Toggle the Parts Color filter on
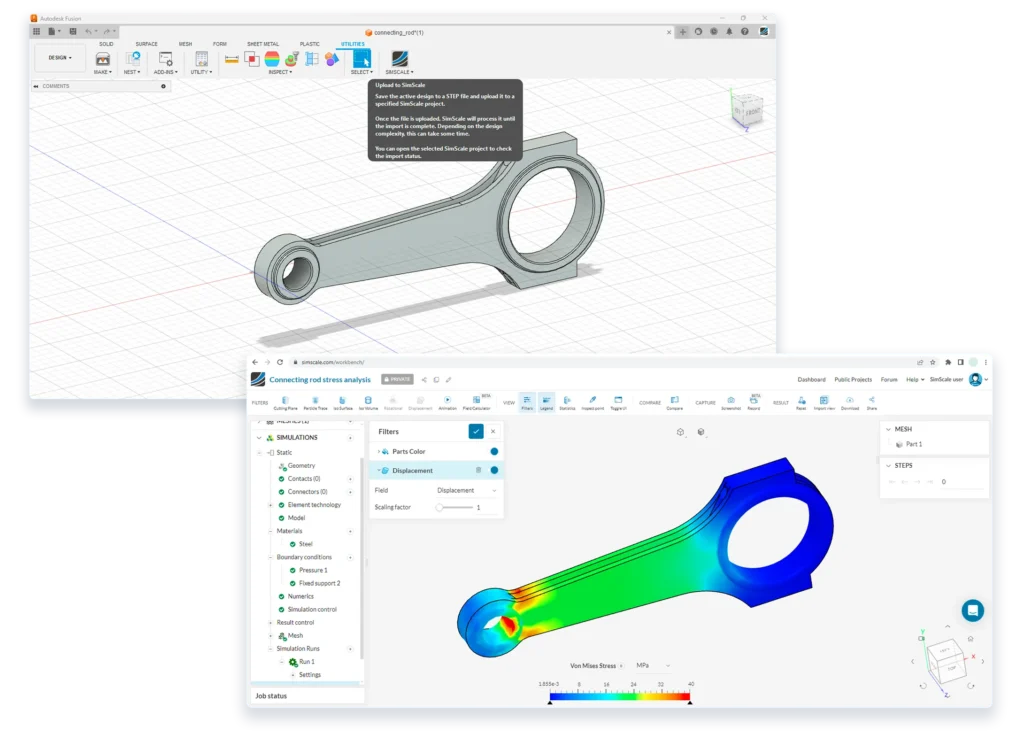This screenshot has width=1024, height=734. (494, 451)
